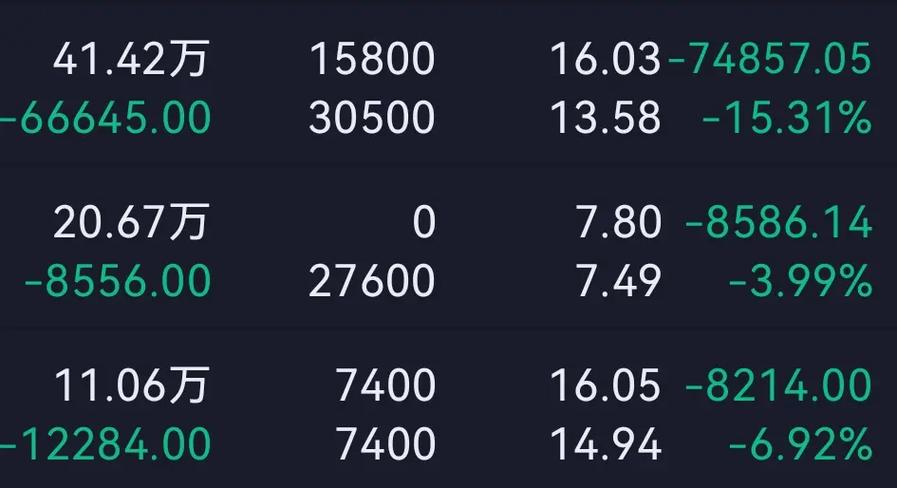Click the 15800 holding quantity
This screenshot has height=488, width=897.
372,59
